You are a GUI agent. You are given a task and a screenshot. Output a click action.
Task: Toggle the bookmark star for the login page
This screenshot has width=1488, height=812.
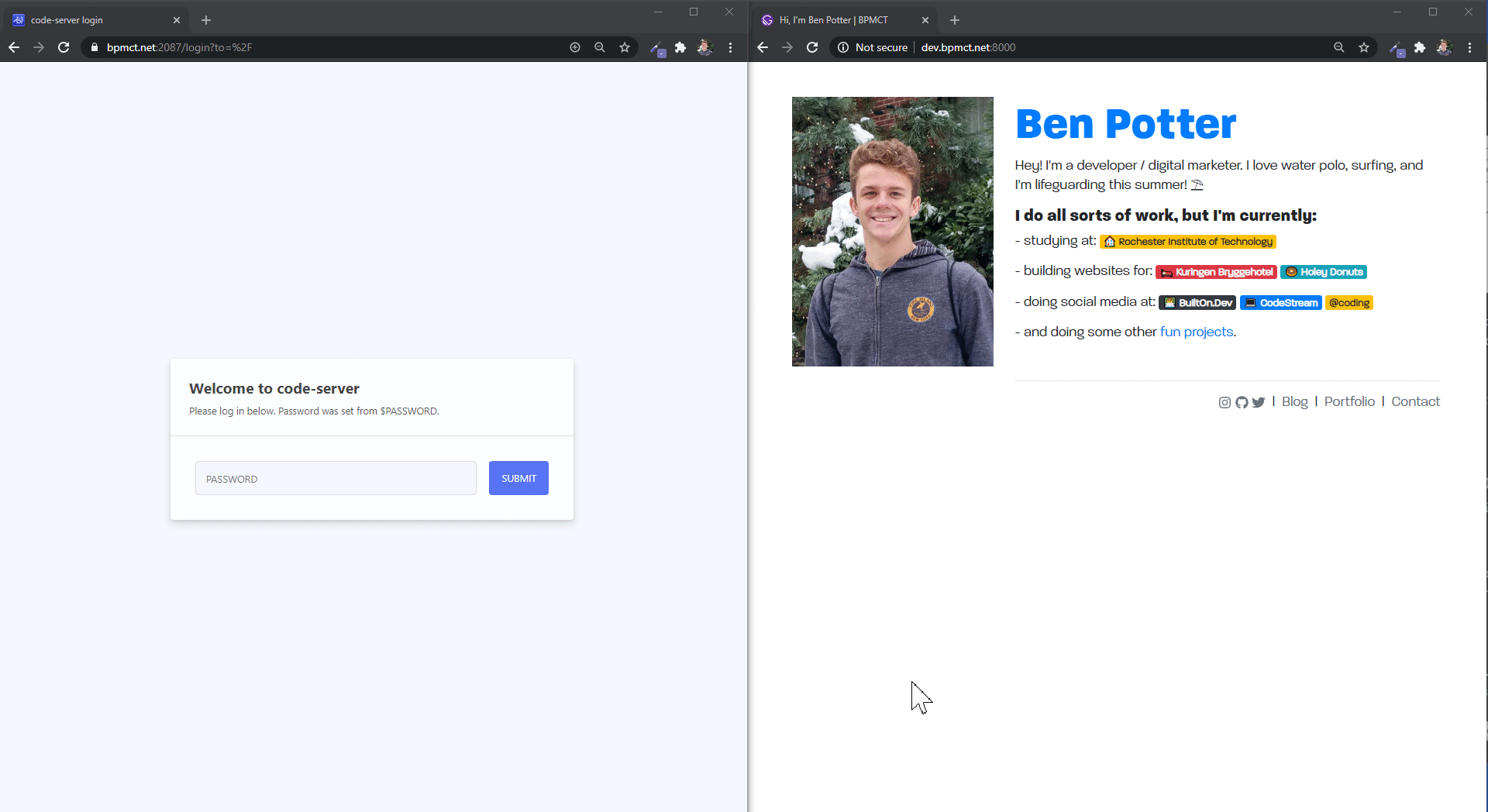coord(625,47)
